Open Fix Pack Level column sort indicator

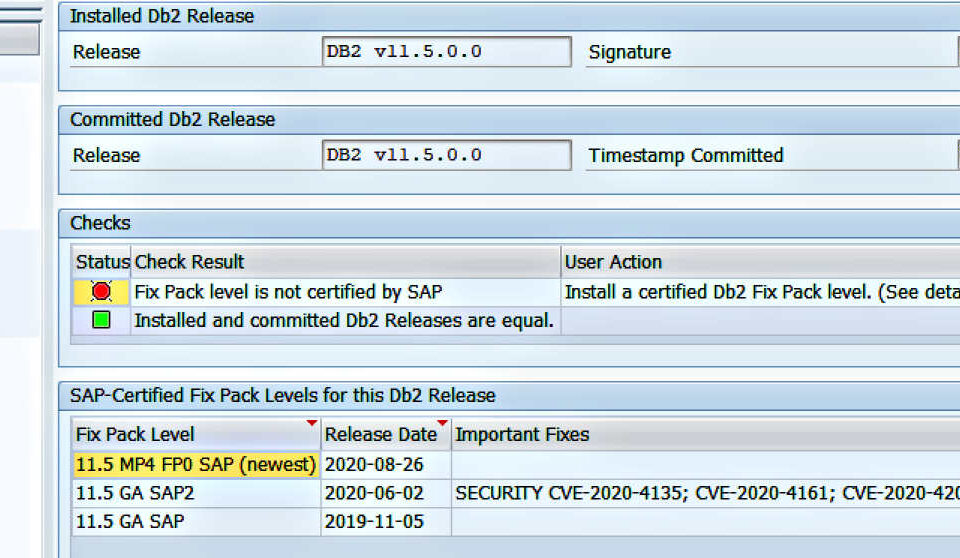(312, 423)
